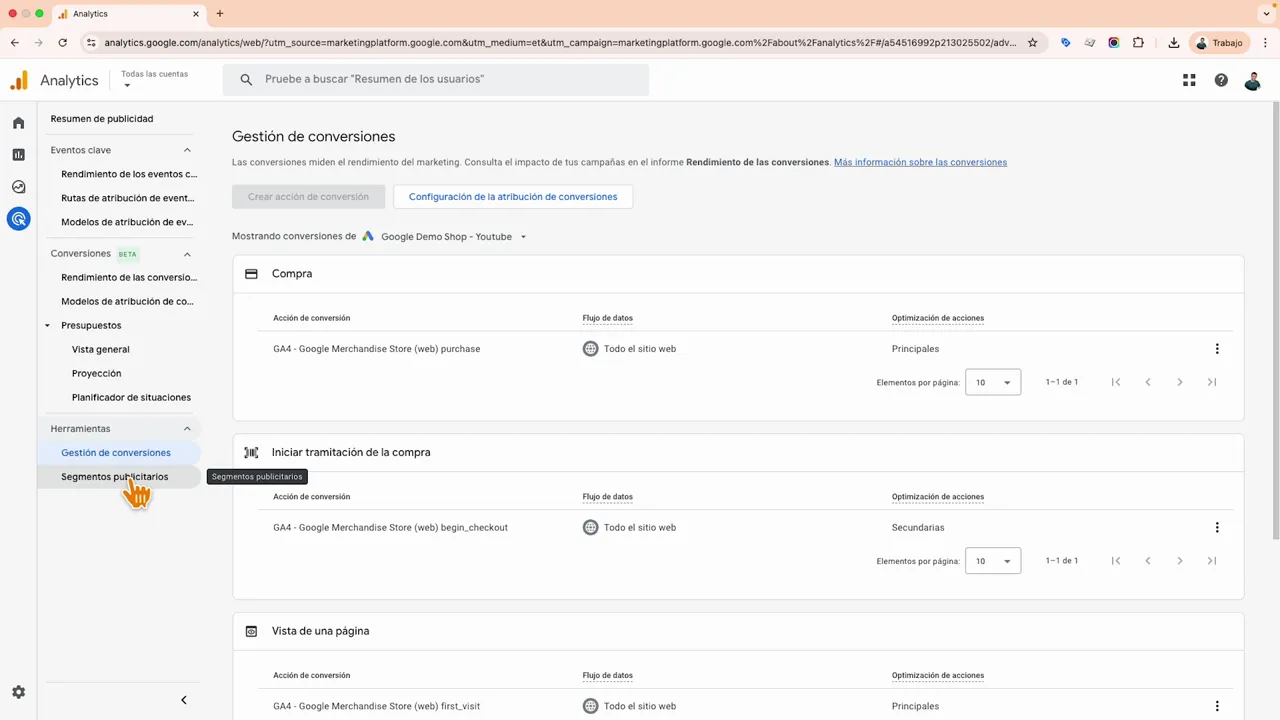Click the Iniciar tramitación barcode icon
Image resolution: width=1280 pixels, height=720 pixels.
pyautogui.click(x=251, y=452)
